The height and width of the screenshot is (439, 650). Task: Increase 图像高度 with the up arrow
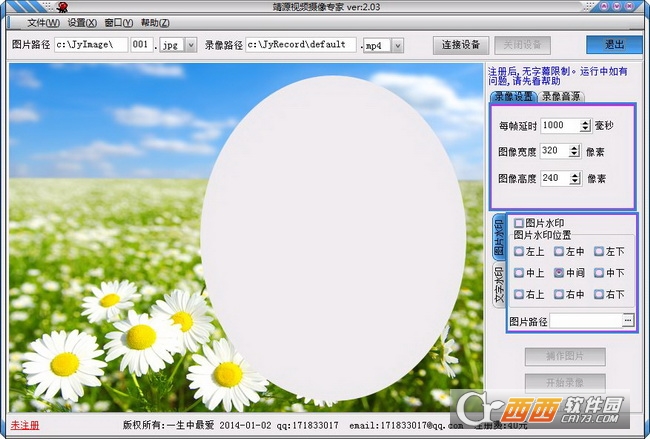point(575,176)
